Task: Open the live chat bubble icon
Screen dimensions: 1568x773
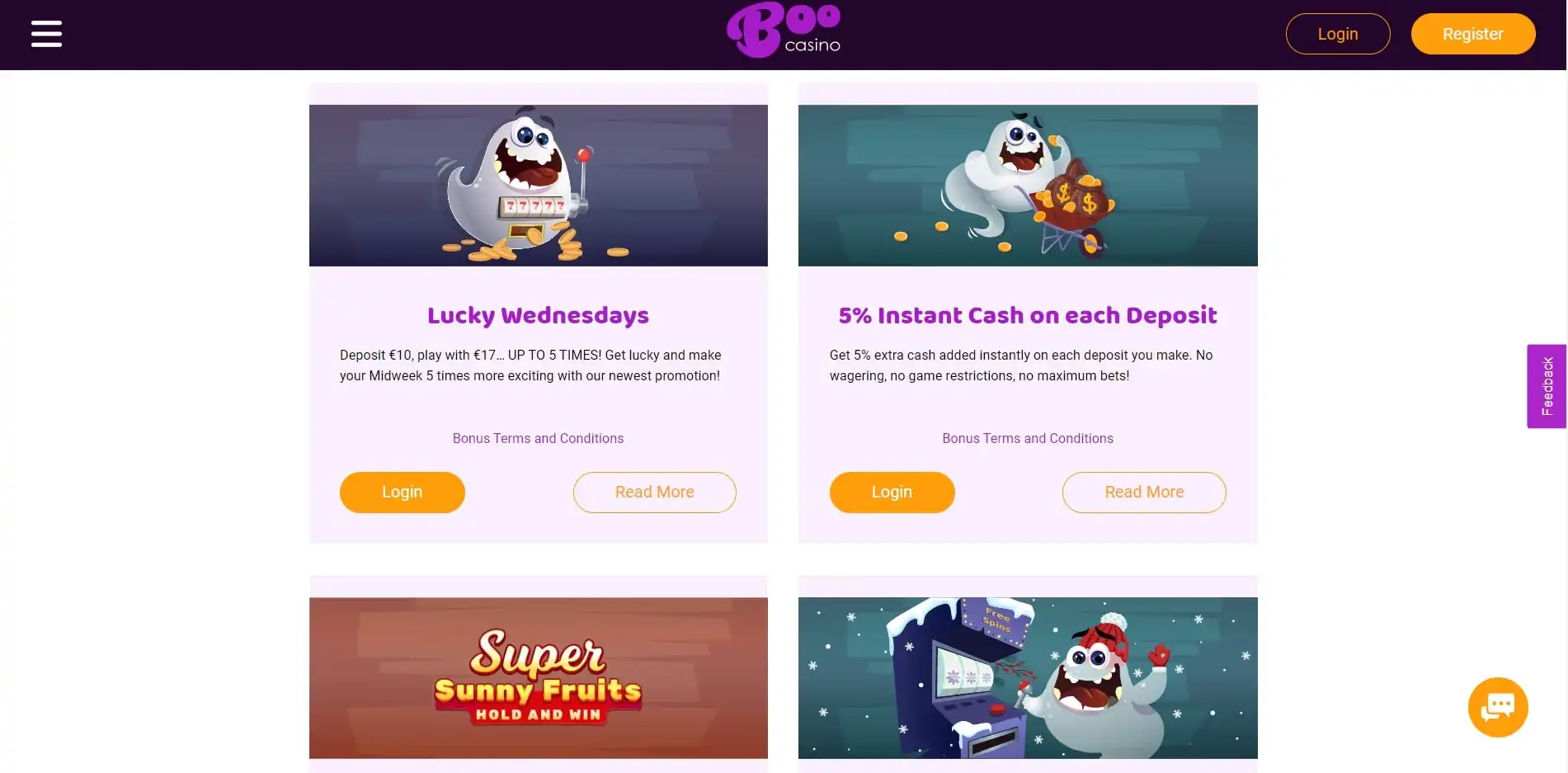Action: pos(1498,707)
